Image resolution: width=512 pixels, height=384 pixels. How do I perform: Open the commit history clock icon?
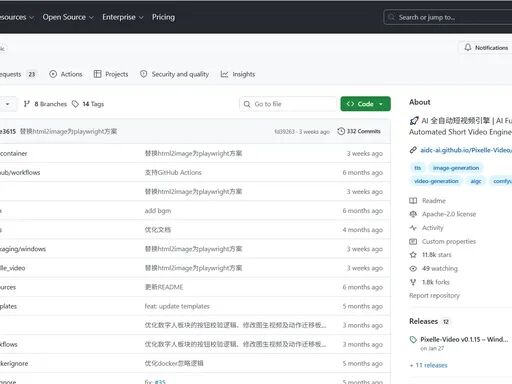(x=341, y=131)
